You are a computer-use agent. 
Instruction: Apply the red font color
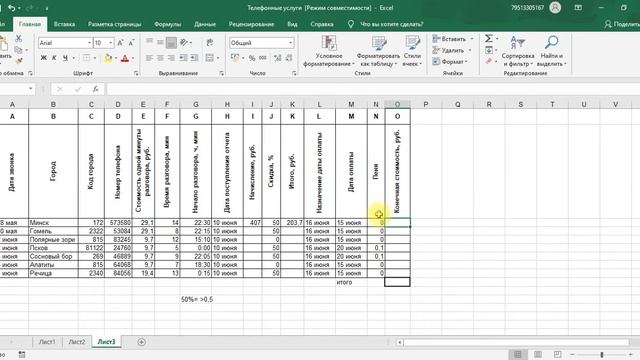pos(125,58)
